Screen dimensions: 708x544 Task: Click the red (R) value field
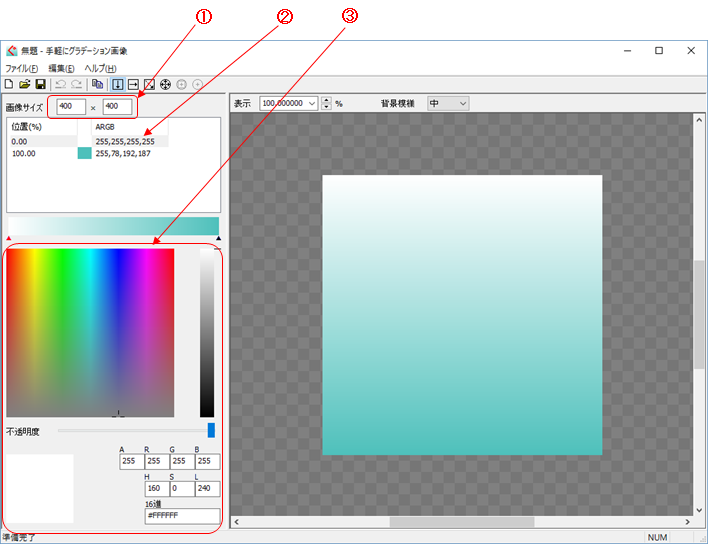pyautogui.click(x=157, y=461)
